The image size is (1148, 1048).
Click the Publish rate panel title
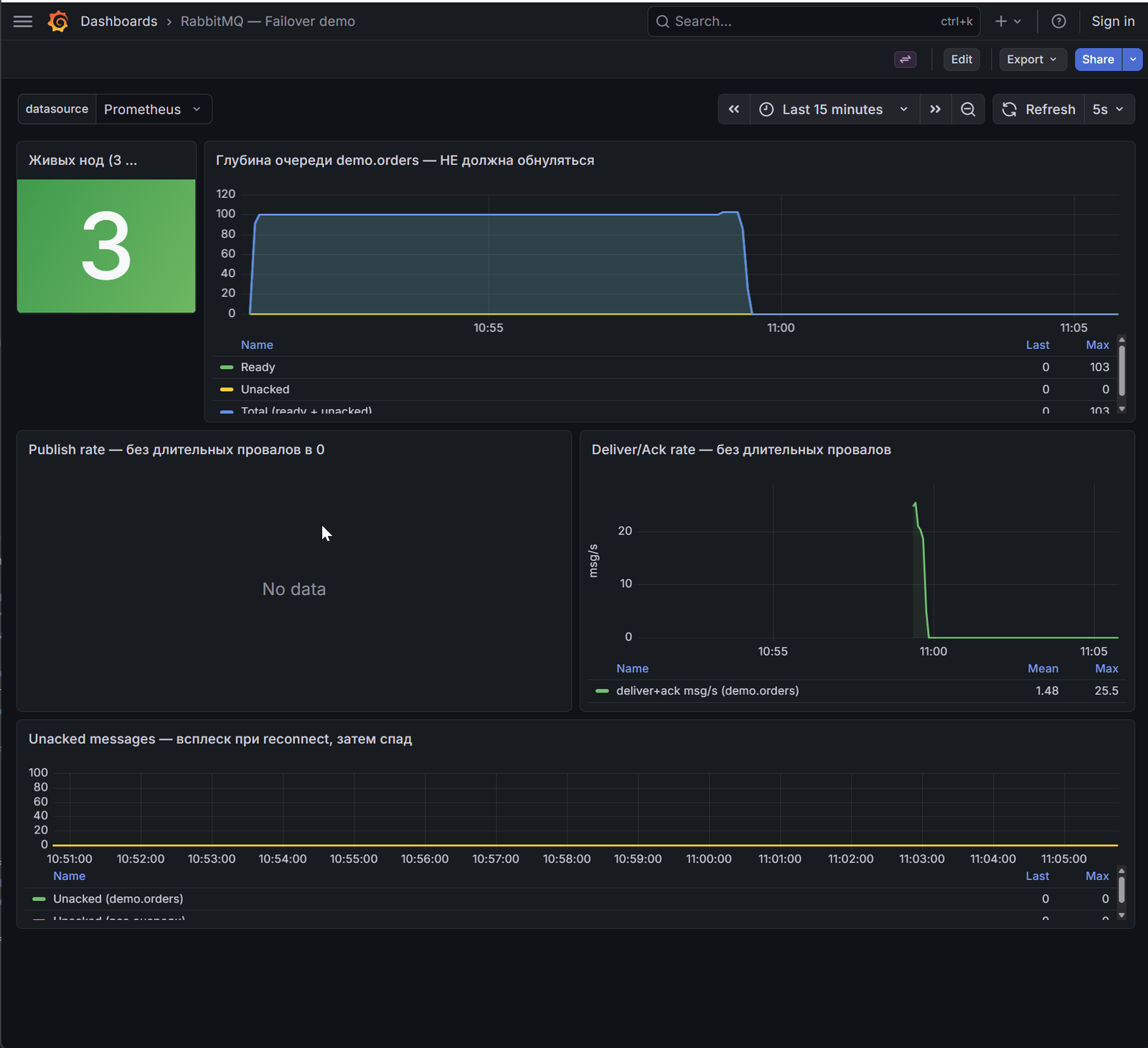(x=177, y=449)
